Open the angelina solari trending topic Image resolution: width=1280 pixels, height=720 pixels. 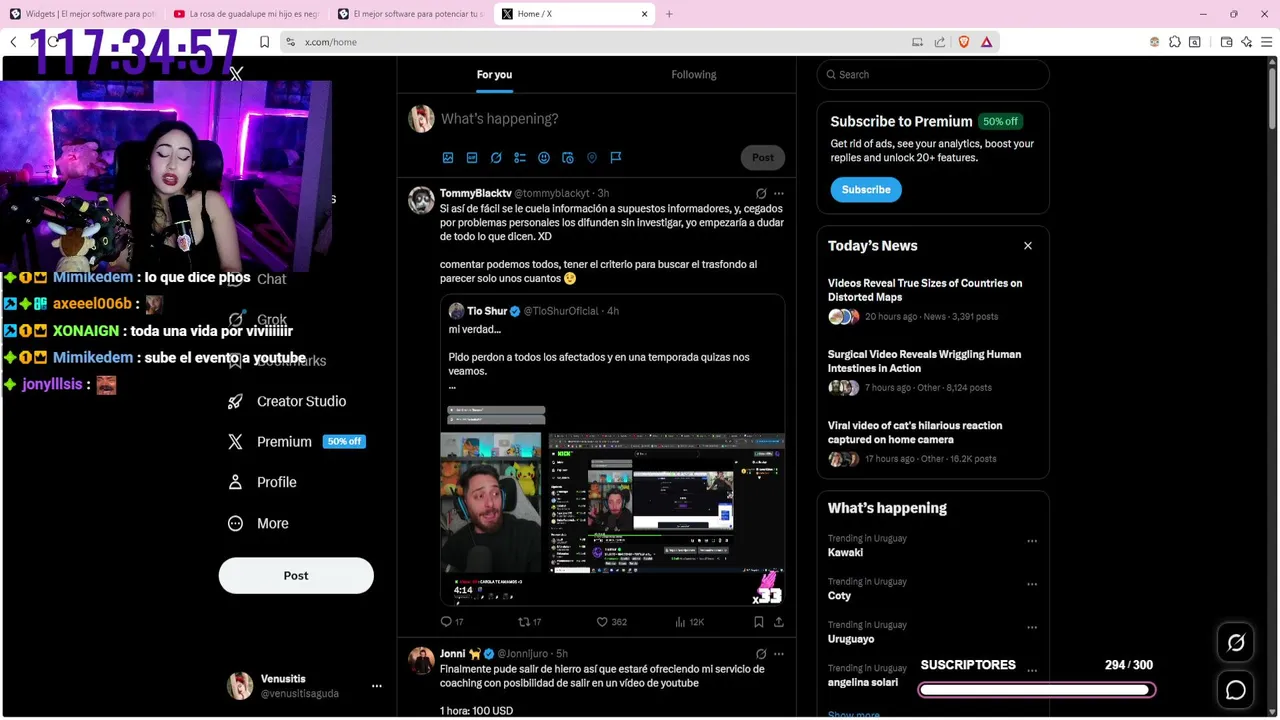862,683
